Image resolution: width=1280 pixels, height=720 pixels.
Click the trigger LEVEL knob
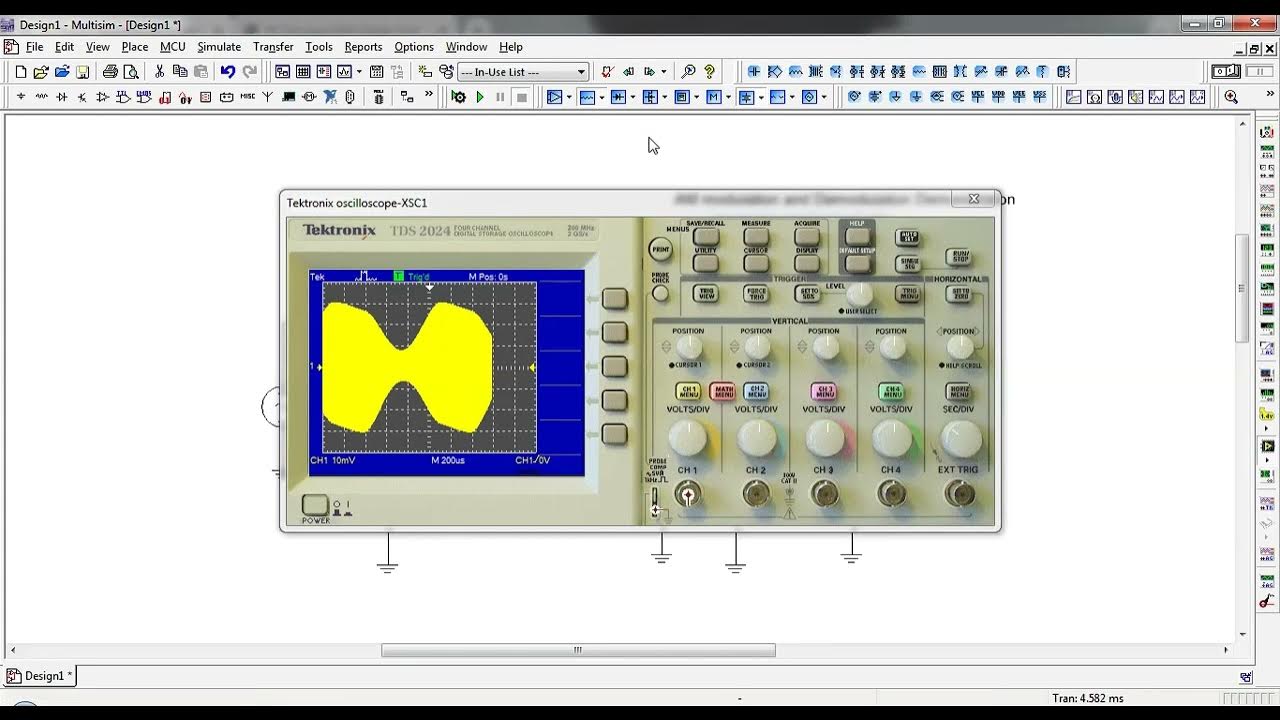point(860,295)
